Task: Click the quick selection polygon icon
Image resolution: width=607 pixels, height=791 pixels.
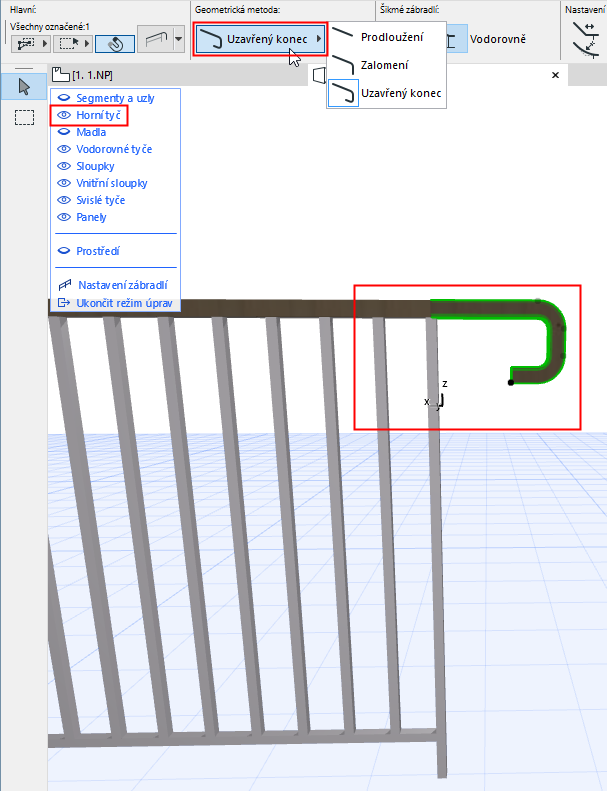Action: click(26, 44)
